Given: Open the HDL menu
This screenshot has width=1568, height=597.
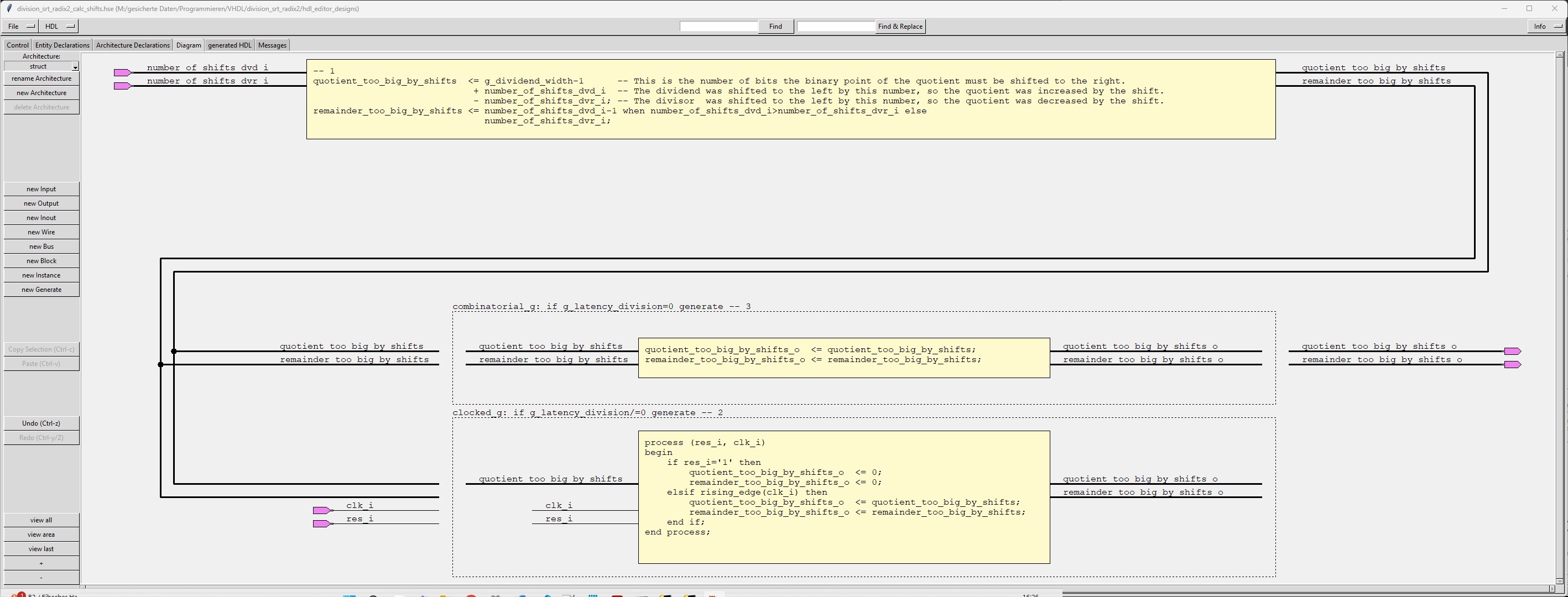Looking at the screenshot, I should (x=59, y=26).
